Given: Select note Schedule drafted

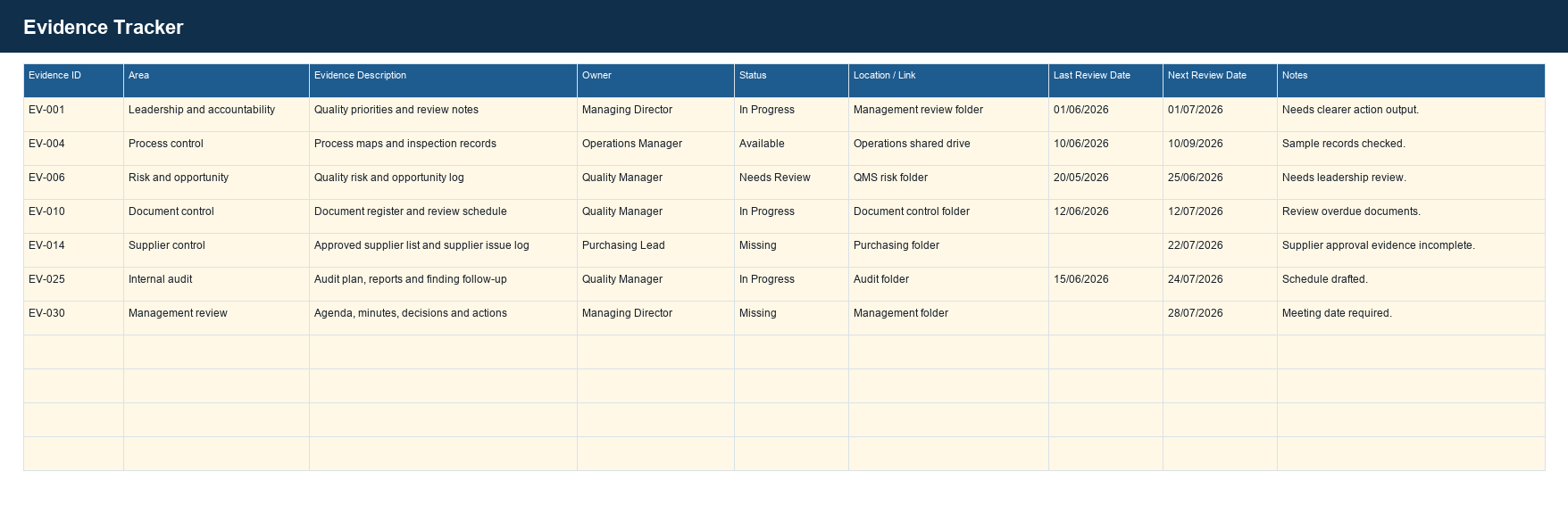Looking at the screenshot, I should (1411, 284).
